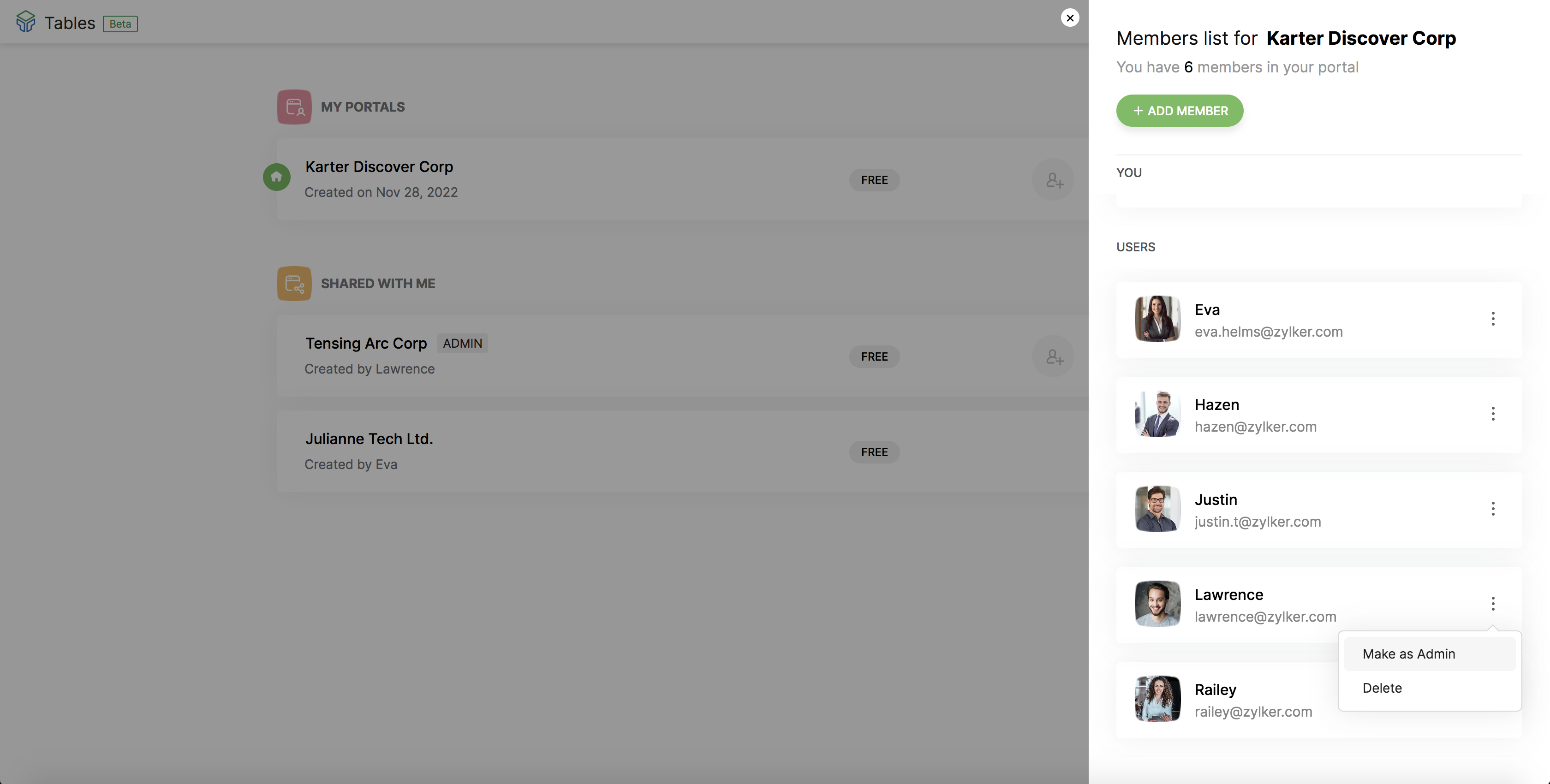The width and height of the screenshot is (1550, 784).
Task: Click the Tables logo icon
Action: point(26,22)
